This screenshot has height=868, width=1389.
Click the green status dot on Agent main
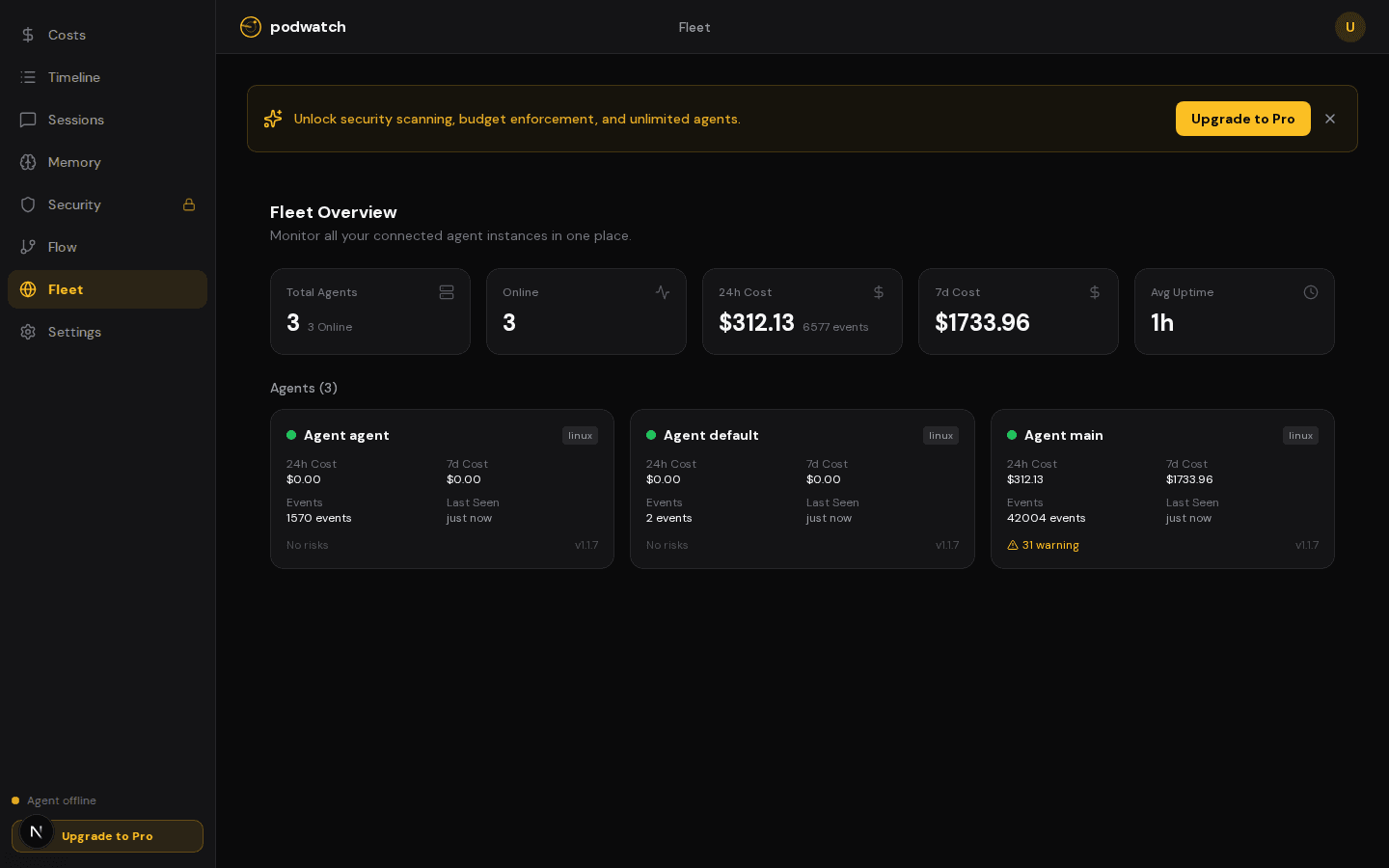point(1012,435)
